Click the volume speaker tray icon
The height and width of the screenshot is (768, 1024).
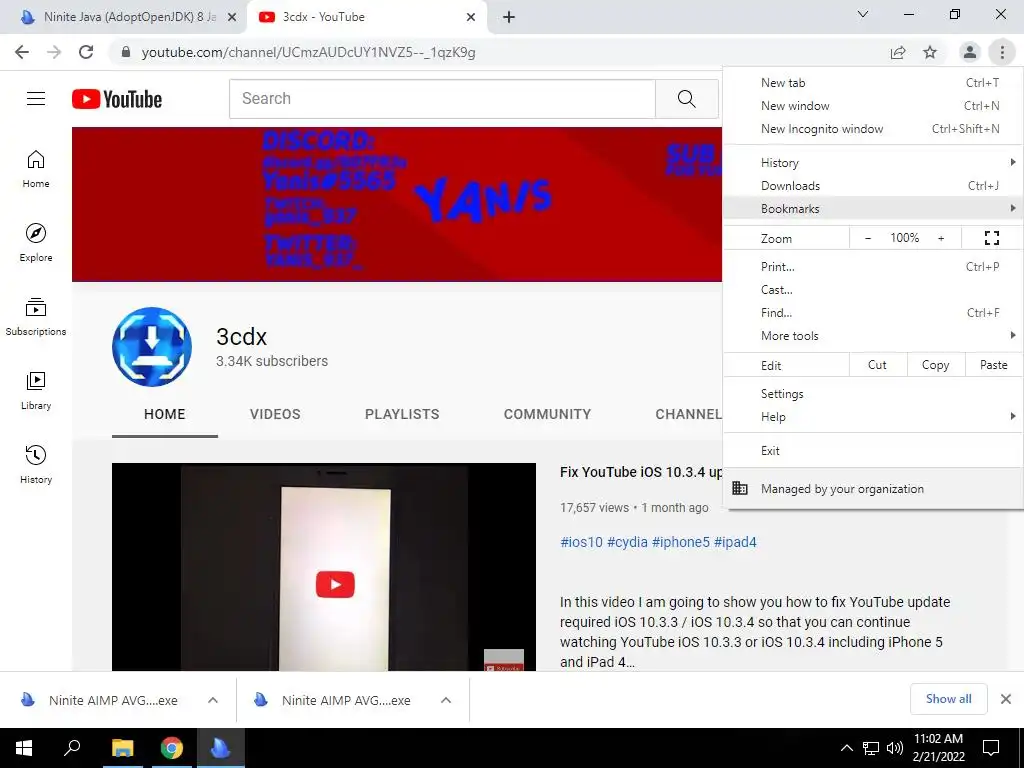(x=895, y=748)
